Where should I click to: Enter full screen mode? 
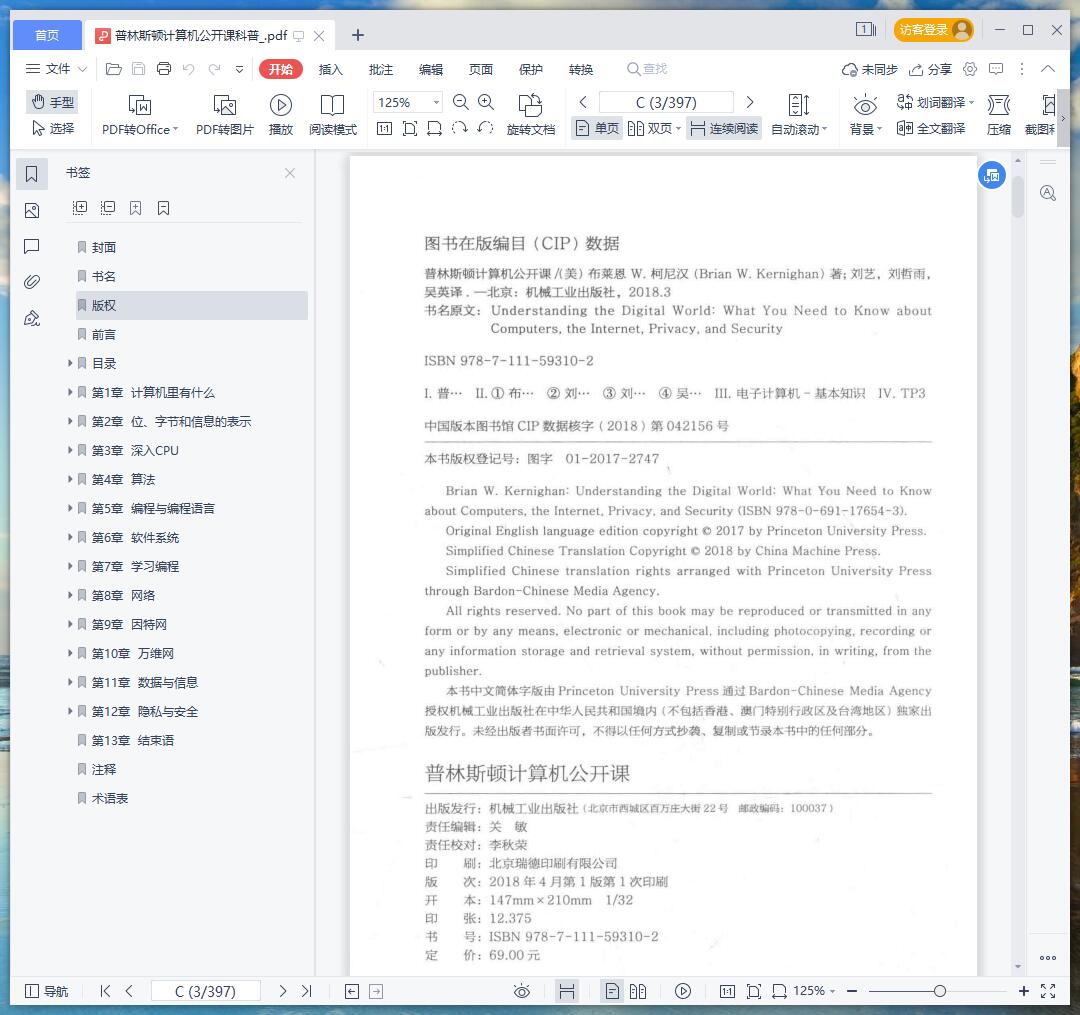1048,991
